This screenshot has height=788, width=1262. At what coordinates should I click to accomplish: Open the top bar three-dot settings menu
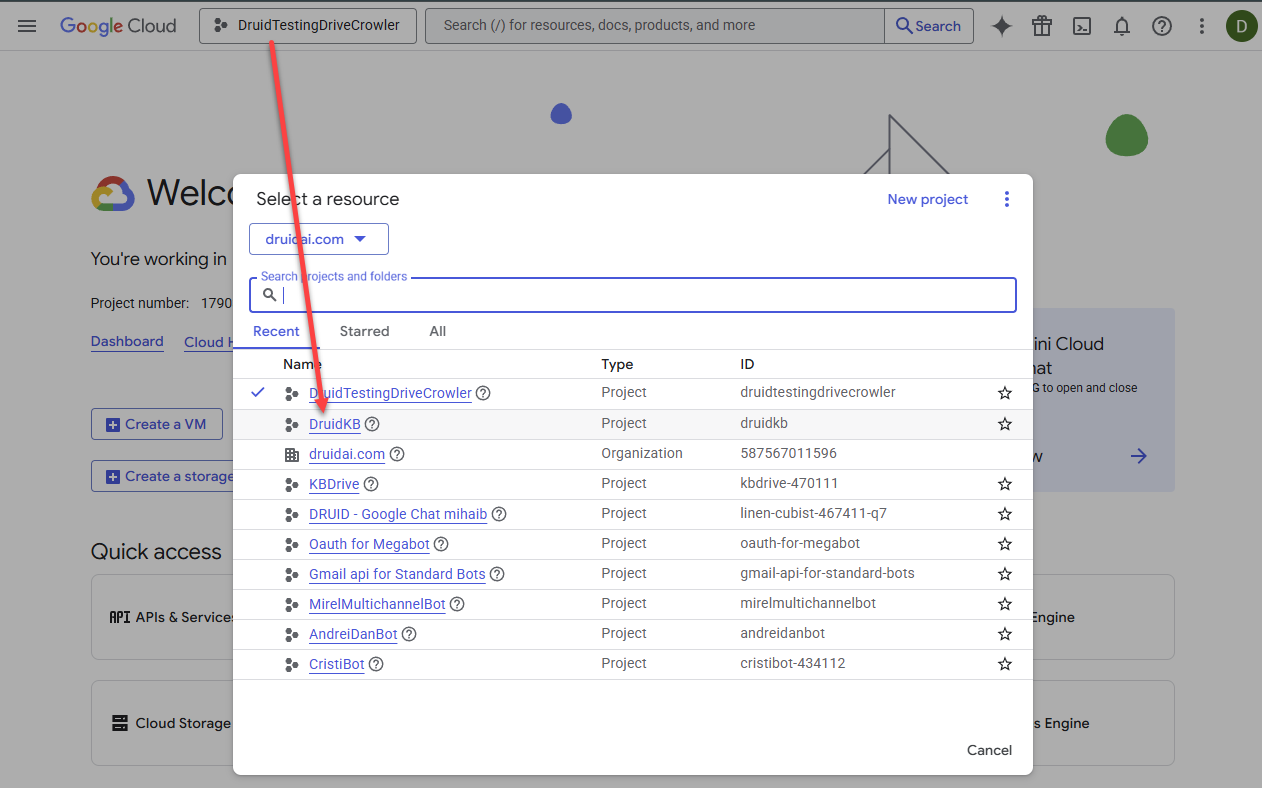(x=1202, y=27)
